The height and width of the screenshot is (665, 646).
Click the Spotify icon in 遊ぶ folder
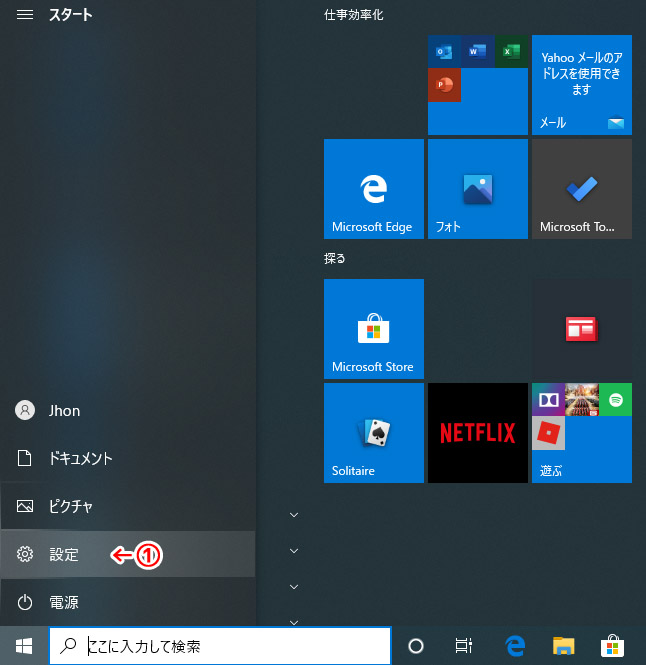[x=615, y=400]
